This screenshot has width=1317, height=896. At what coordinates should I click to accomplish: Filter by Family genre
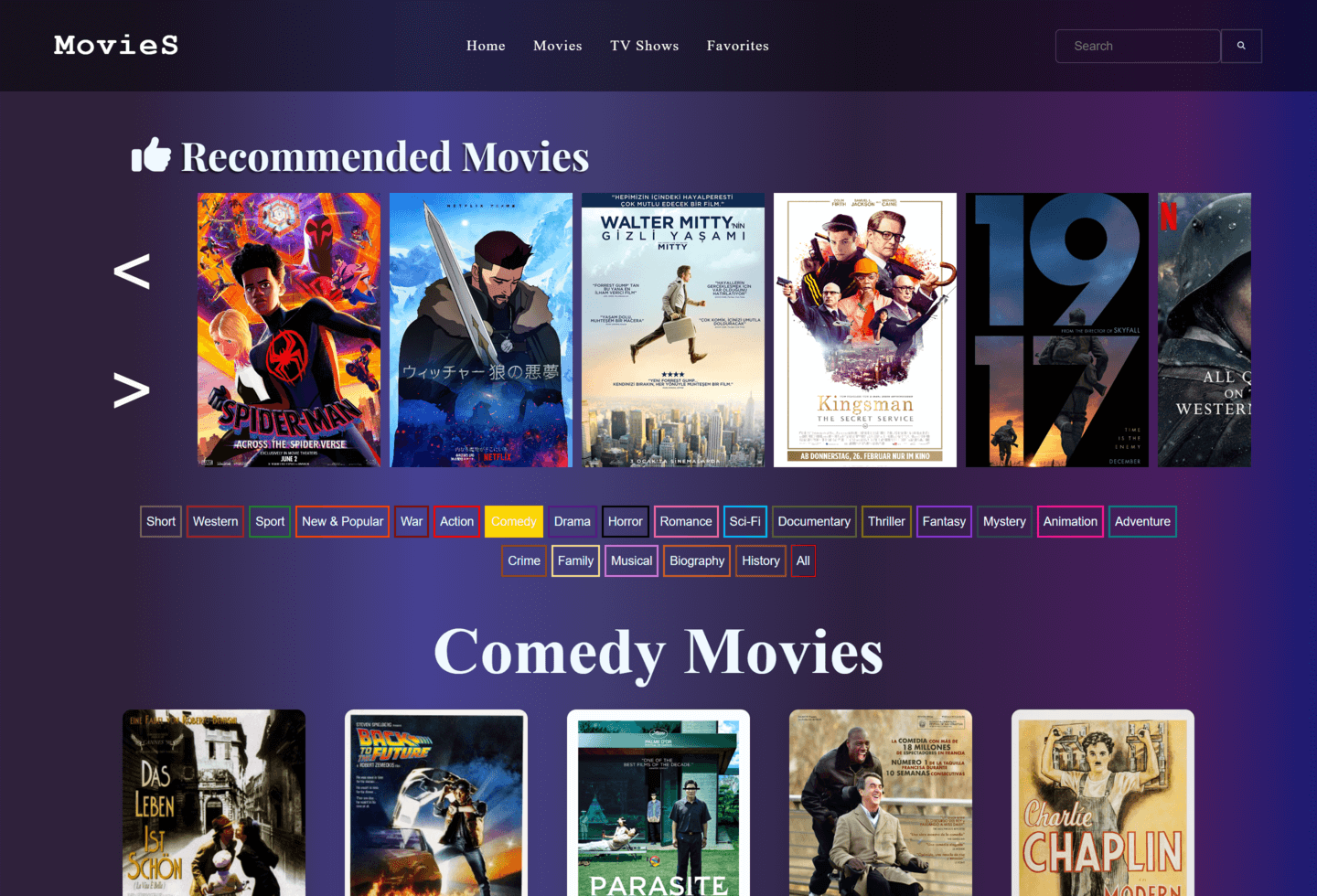pyautogui.click(x=575, y=560)
